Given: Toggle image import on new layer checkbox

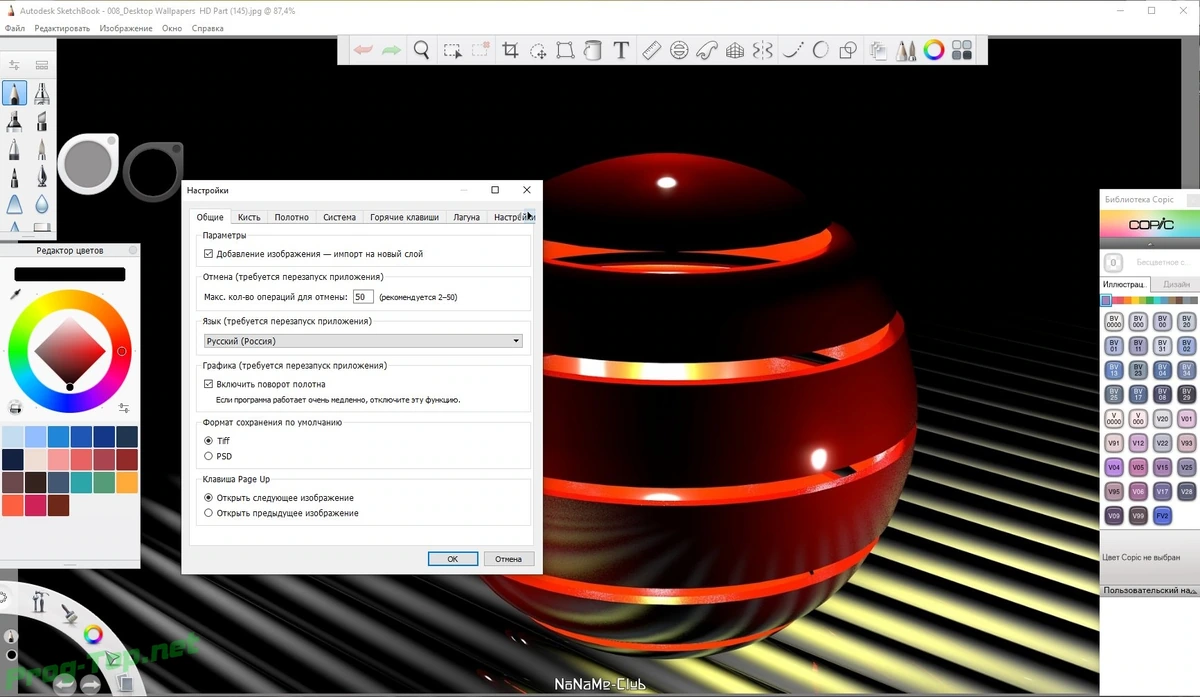Looking at the screenshot, I should (x=208, y=254).
